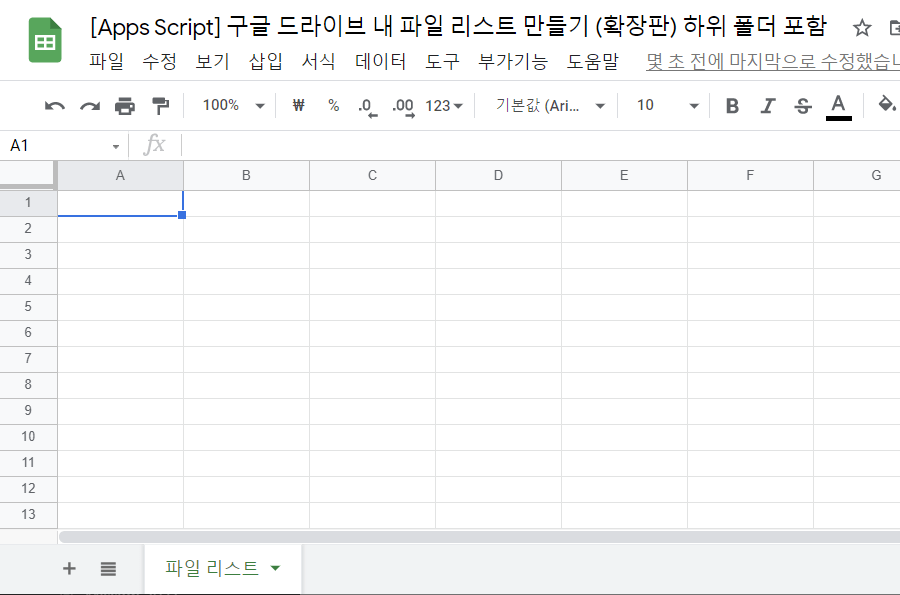Decrease decimal places button
This screenshot has height=595, width=900.
pos(367,106)
